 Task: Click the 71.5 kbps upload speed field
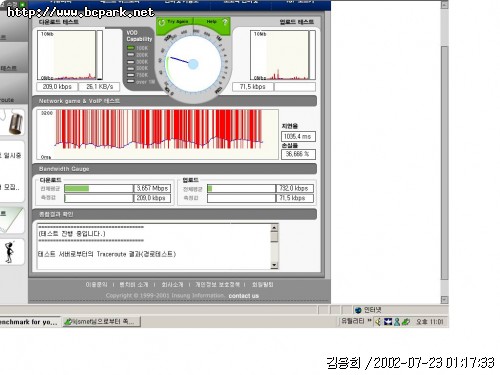tap(253, 87)
